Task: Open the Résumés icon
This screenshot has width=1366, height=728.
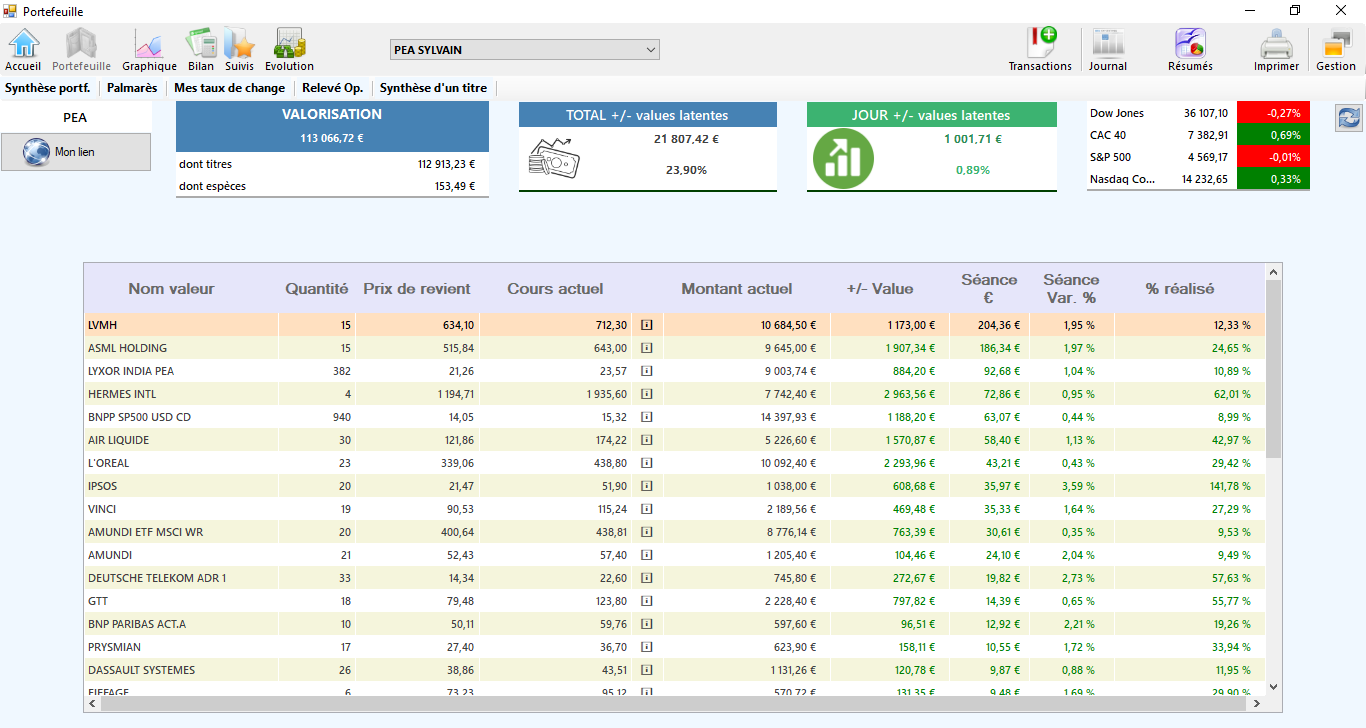Action: [x=1190, y=49]
